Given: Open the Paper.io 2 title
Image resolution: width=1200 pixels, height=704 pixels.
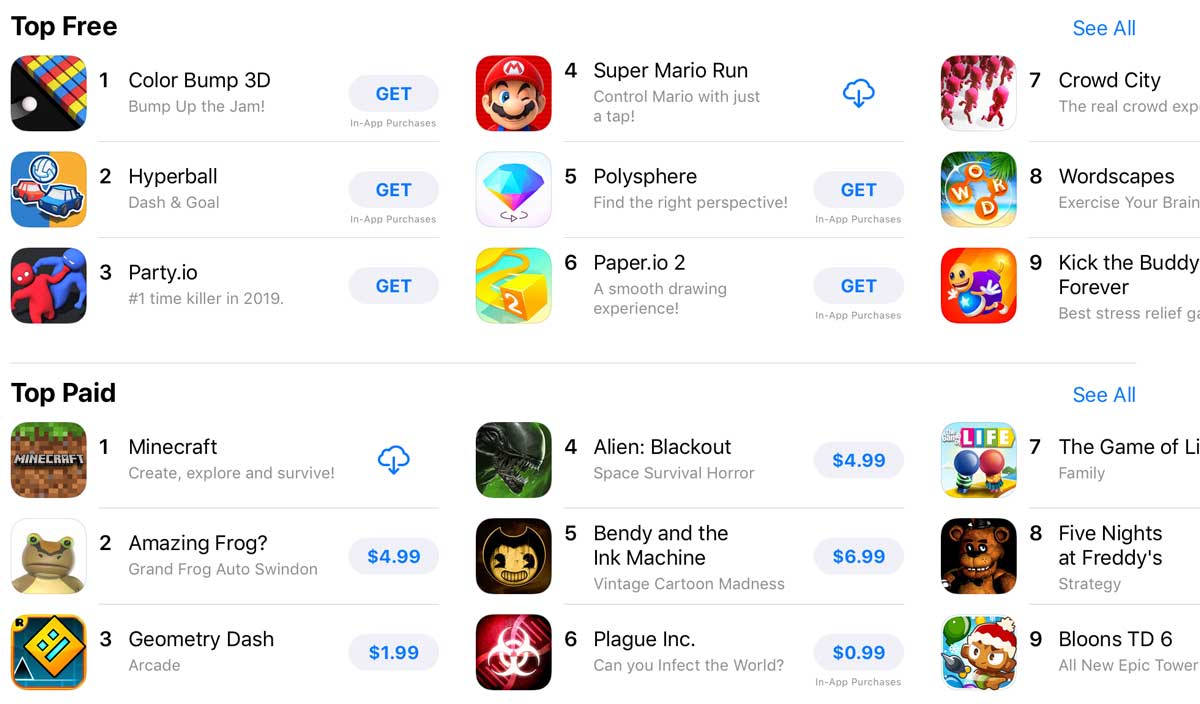Looking at the screenshot, I should pyautogui.click(x=639, y=263).
